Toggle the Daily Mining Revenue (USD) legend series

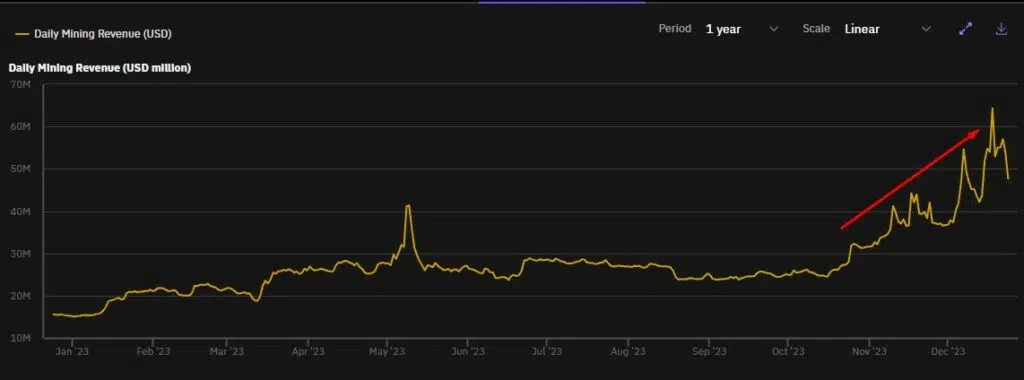(93, 34)
